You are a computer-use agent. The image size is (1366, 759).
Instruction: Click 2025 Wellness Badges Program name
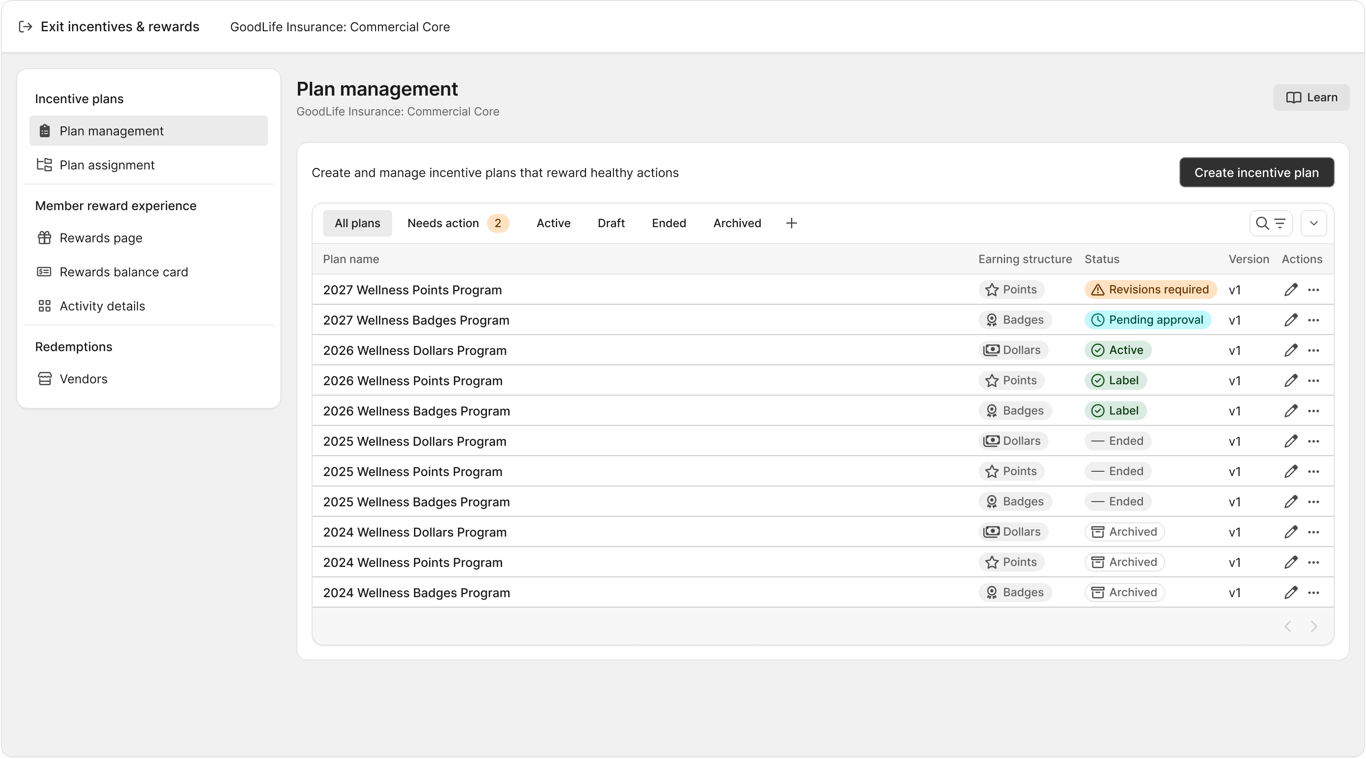[416, 502]
